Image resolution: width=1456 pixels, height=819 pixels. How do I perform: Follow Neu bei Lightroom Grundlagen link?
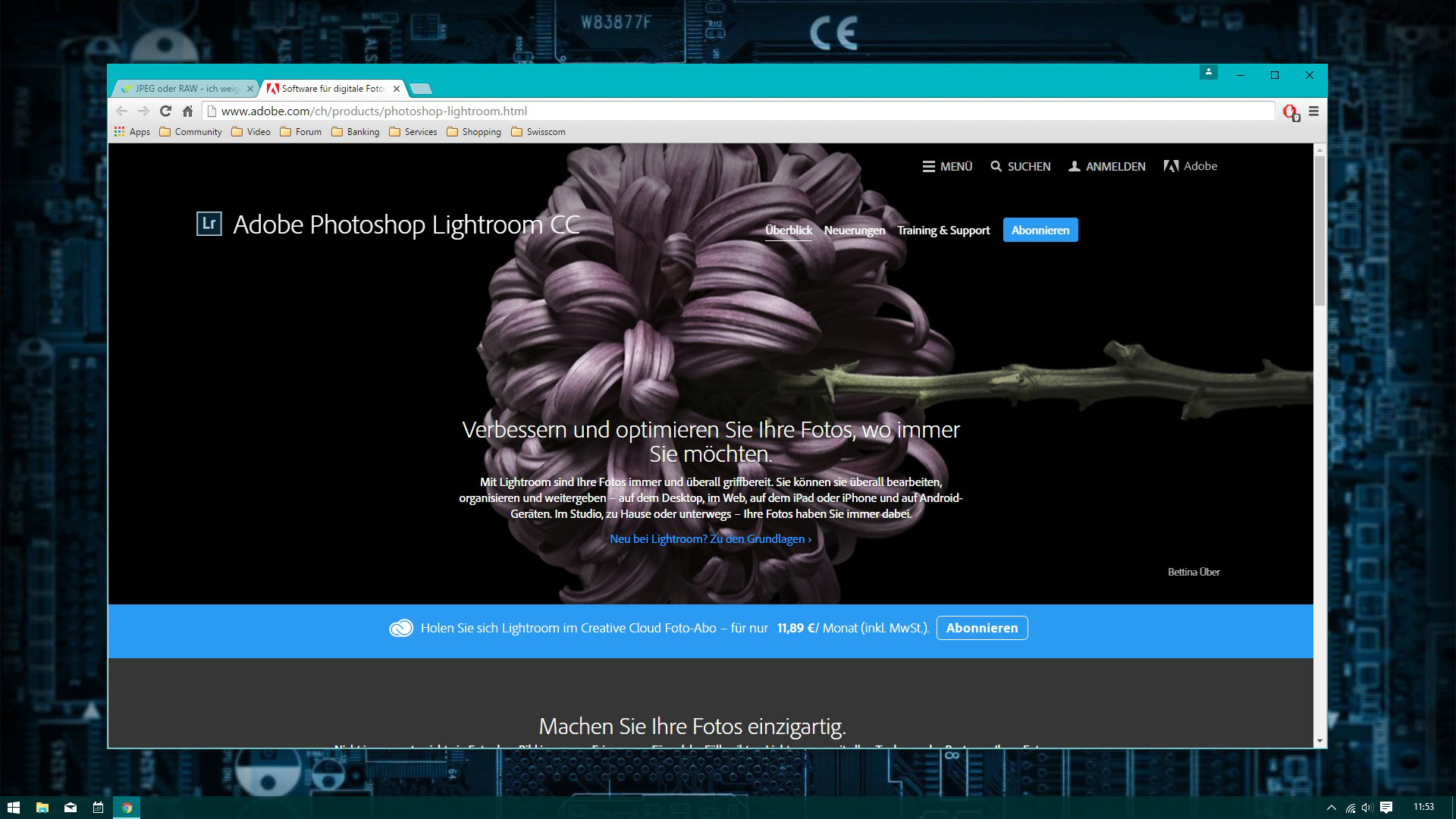coord(711,538)
